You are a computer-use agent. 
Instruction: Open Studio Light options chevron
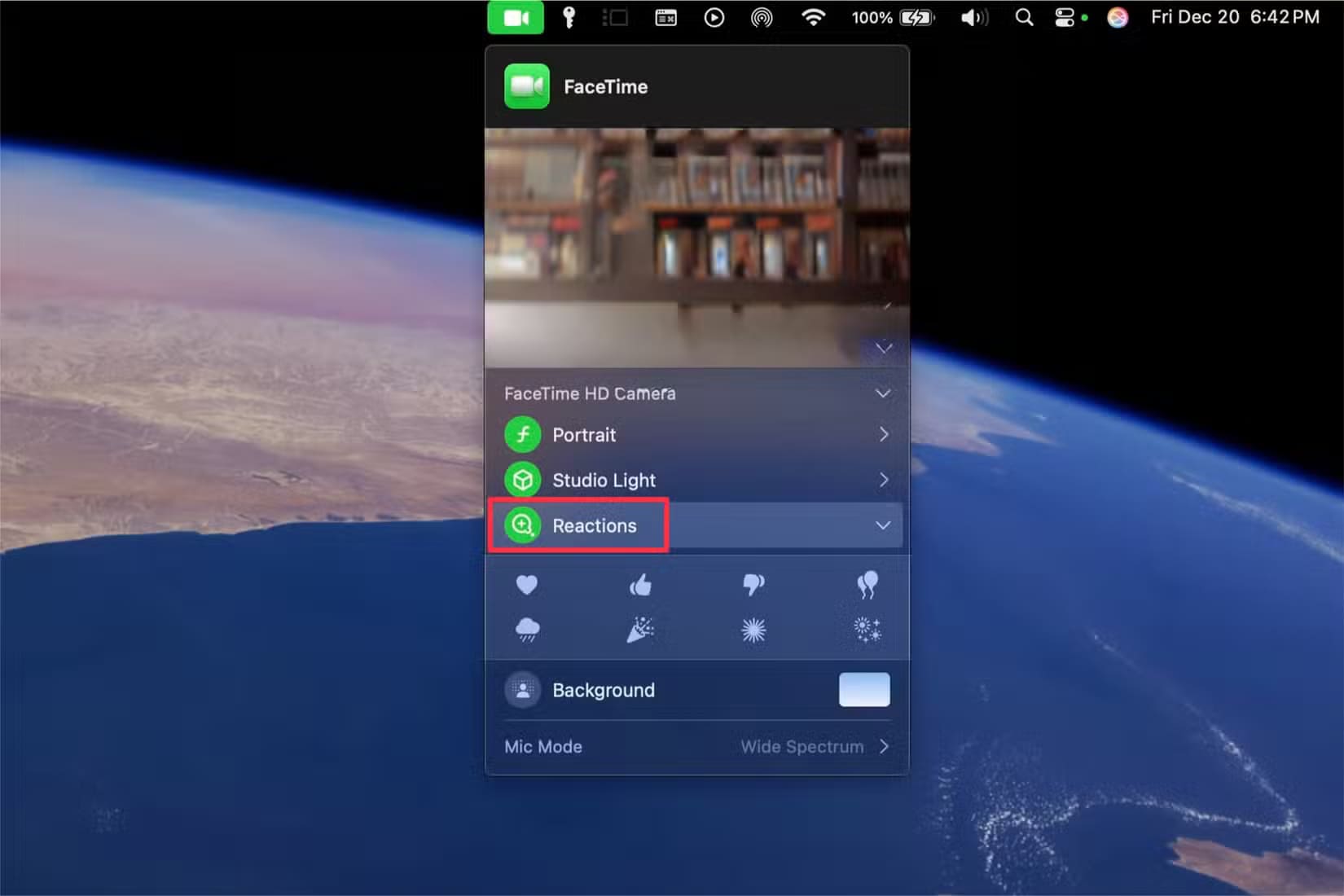click(884, 480)
